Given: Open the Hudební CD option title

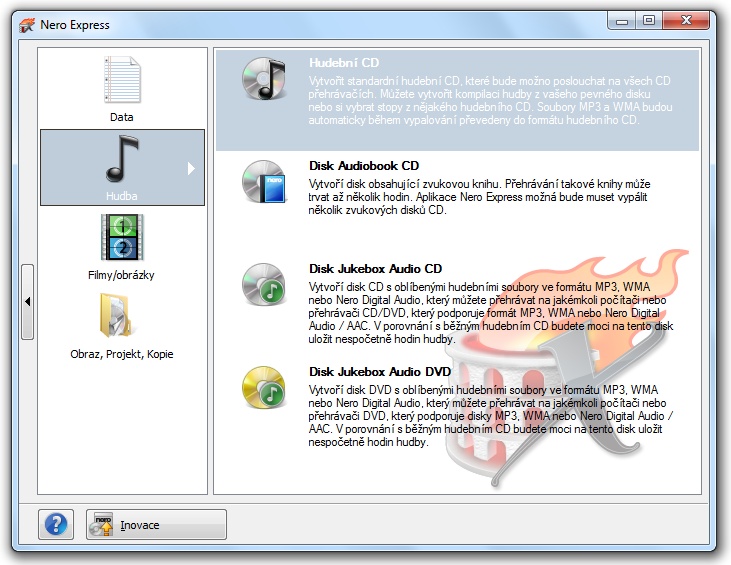Looking at the screenshot, I should (344, 63).
